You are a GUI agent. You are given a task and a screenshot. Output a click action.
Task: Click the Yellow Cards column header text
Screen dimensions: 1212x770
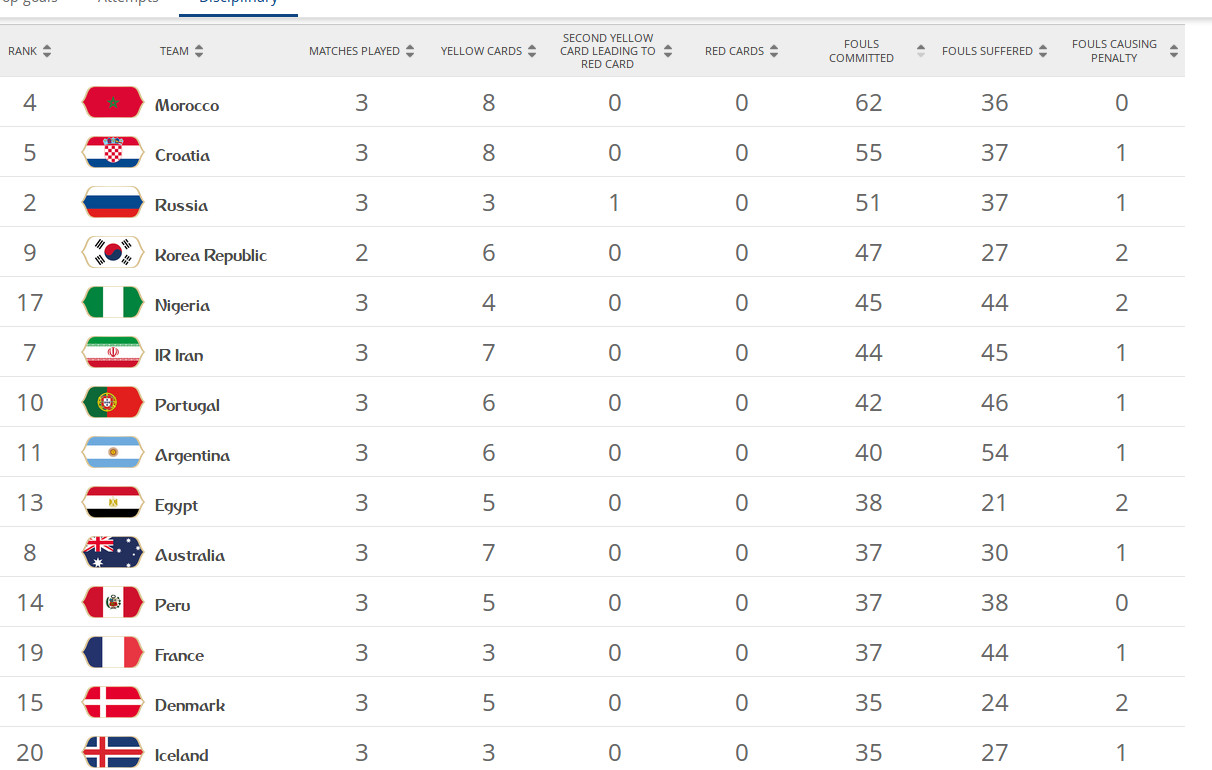tap(481, 51)
